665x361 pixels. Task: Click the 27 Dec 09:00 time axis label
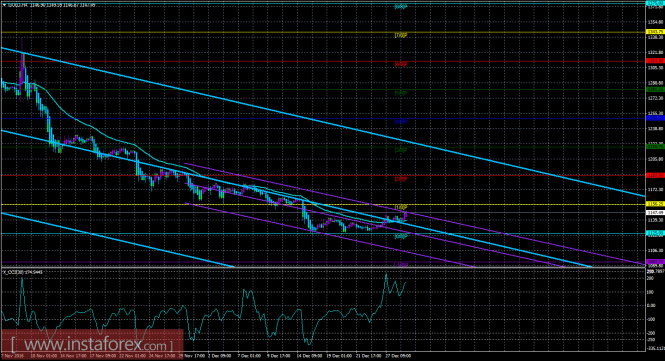click(x=399, y=356)
